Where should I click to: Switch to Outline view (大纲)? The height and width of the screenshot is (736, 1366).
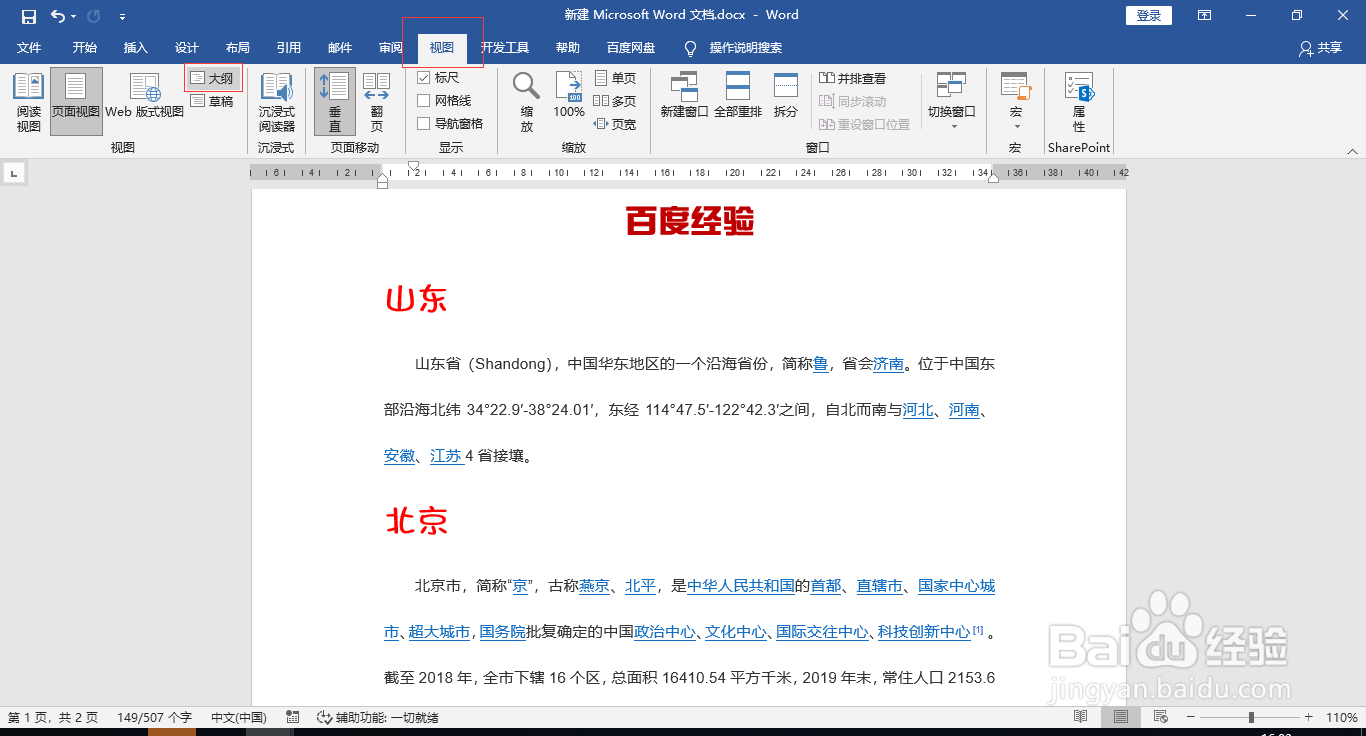pos(212,78)
